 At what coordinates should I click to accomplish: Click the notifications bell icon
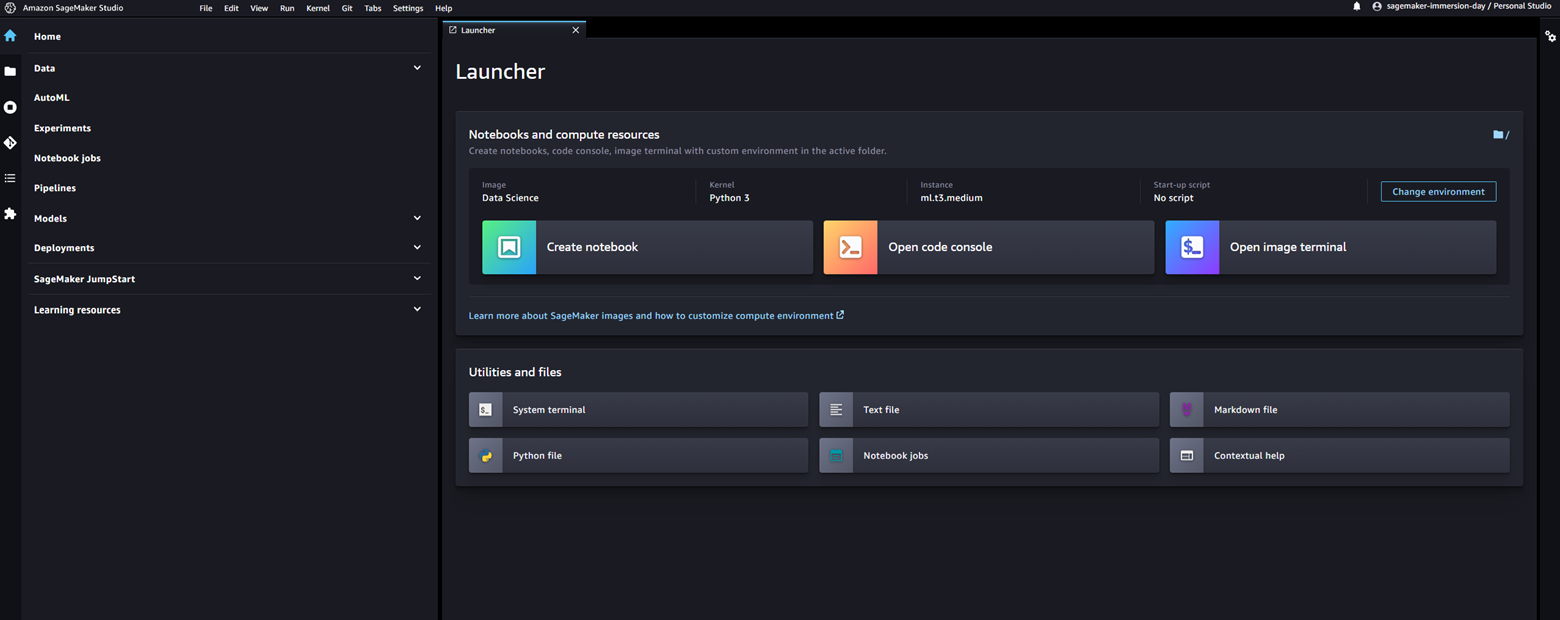coord(1357,7)
